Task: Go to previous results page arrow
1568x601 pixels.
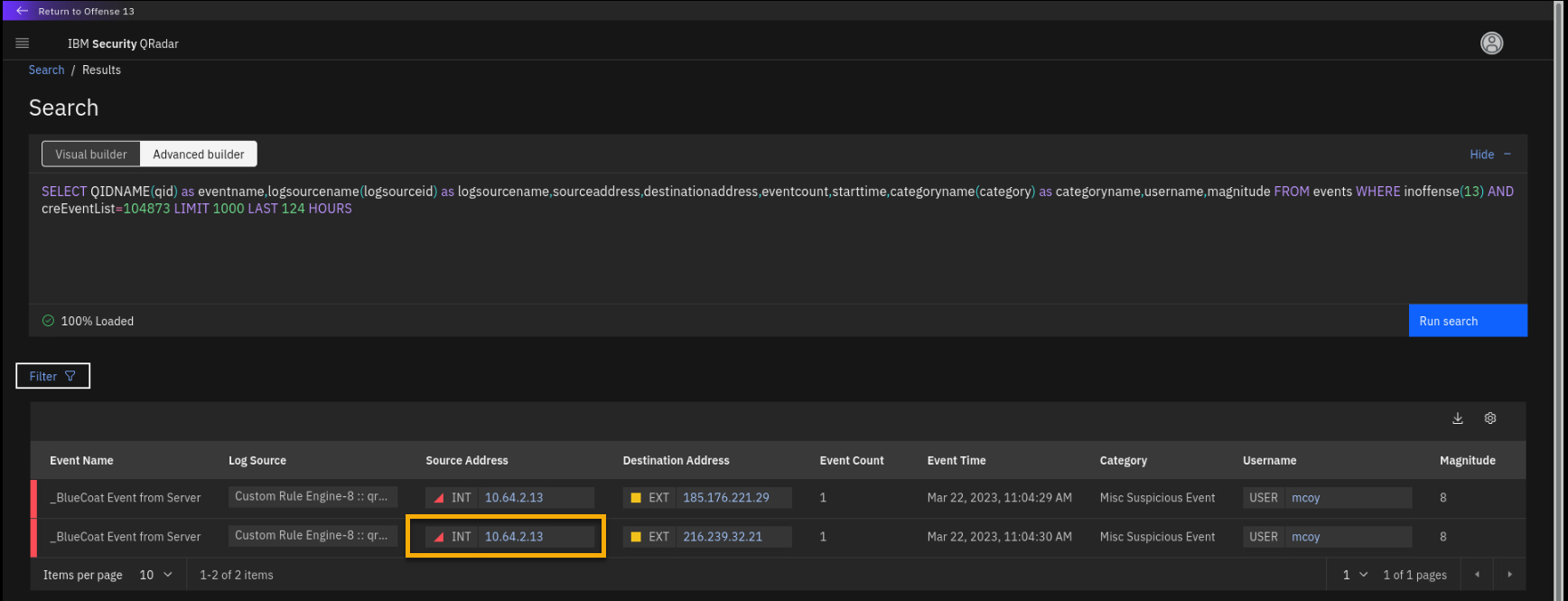Action: coord(1477,575)
